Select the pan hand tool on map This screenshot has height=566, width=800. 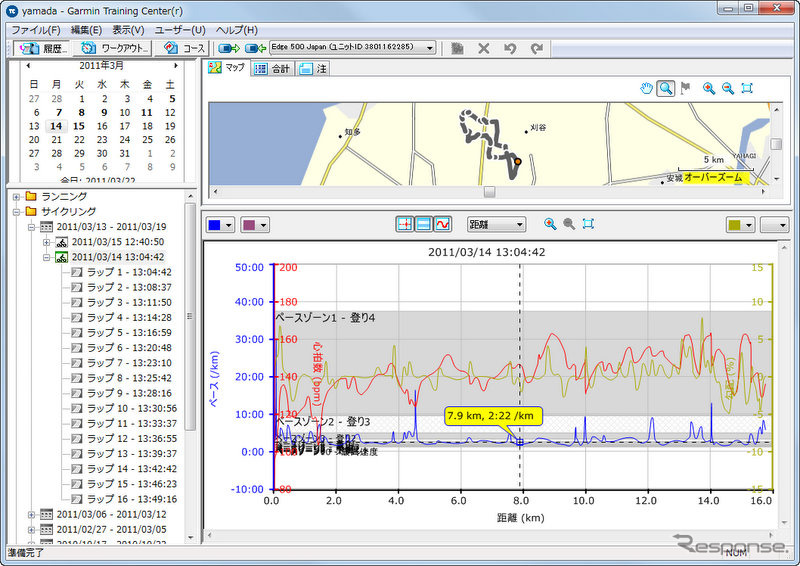(647, 88)
